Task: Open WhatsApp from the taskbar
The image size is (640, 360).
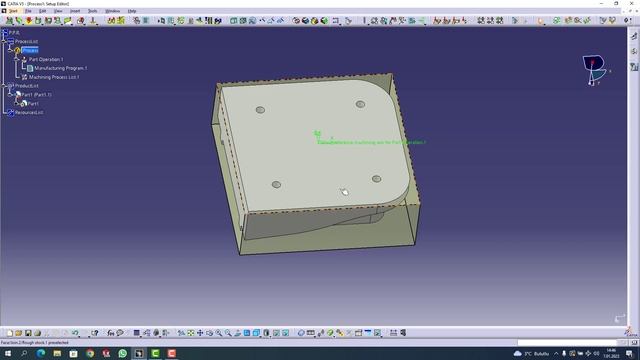Action: tap(122, 353)
